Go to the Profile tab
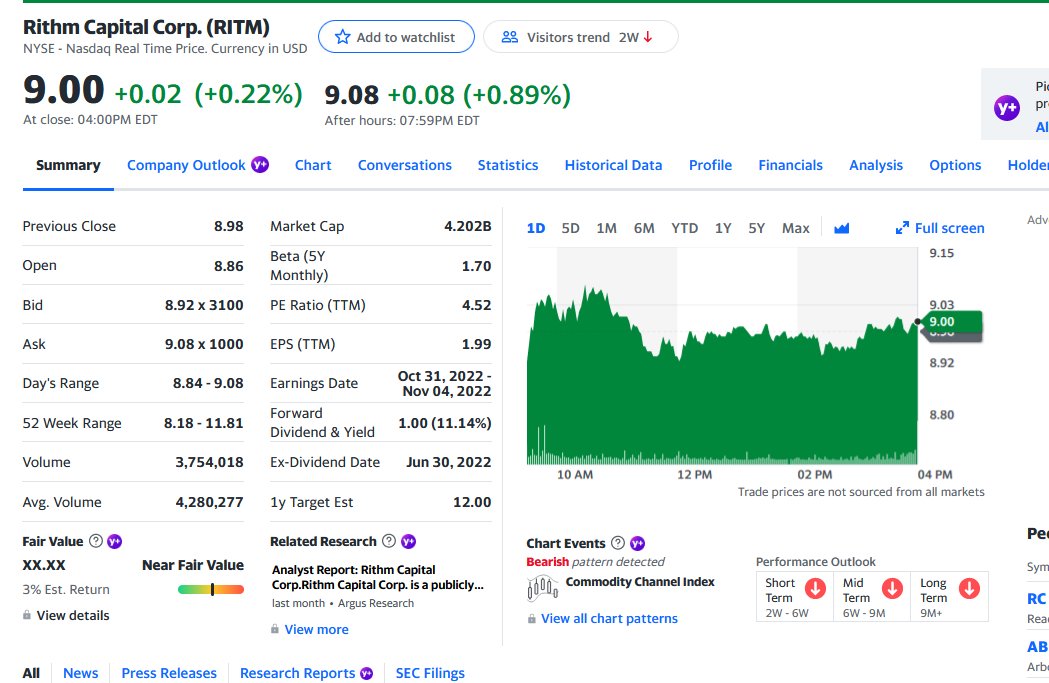1049x683 pixels. (710, 165)
